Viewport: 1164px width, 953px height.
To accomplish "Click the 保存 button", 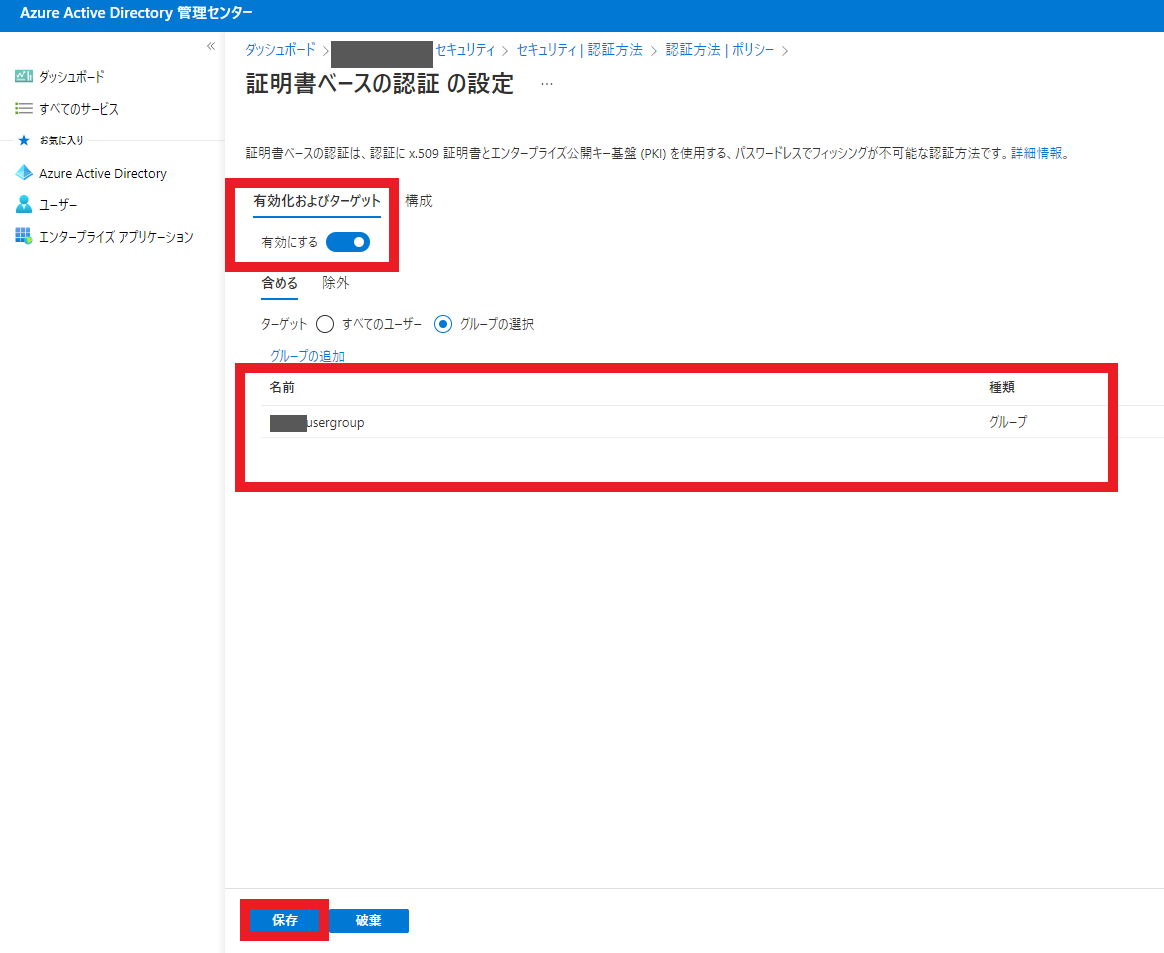I will 284,920.
